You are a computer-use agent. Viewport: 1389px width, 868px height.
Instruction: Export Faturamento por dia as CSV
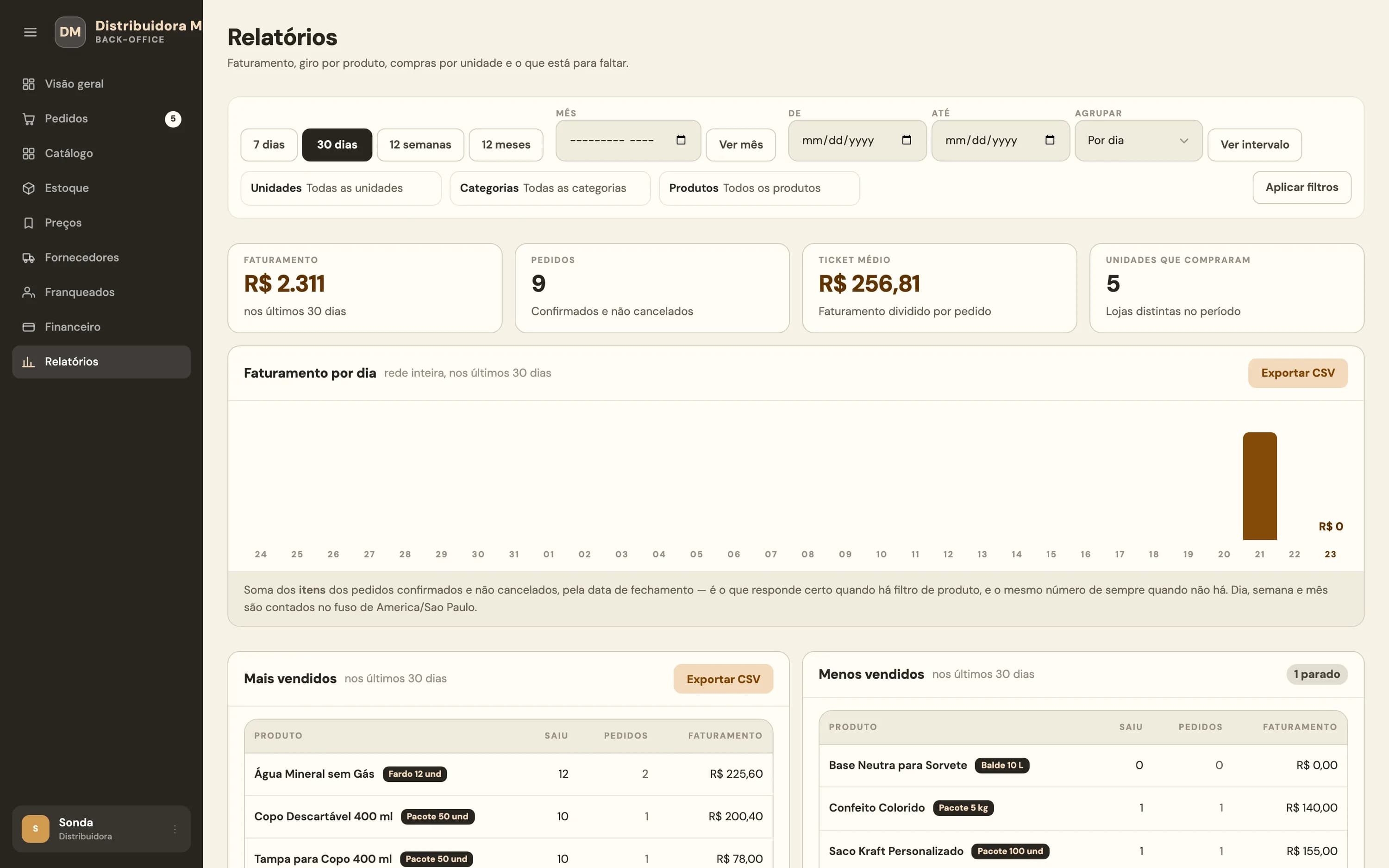(x=1298, y=373)
